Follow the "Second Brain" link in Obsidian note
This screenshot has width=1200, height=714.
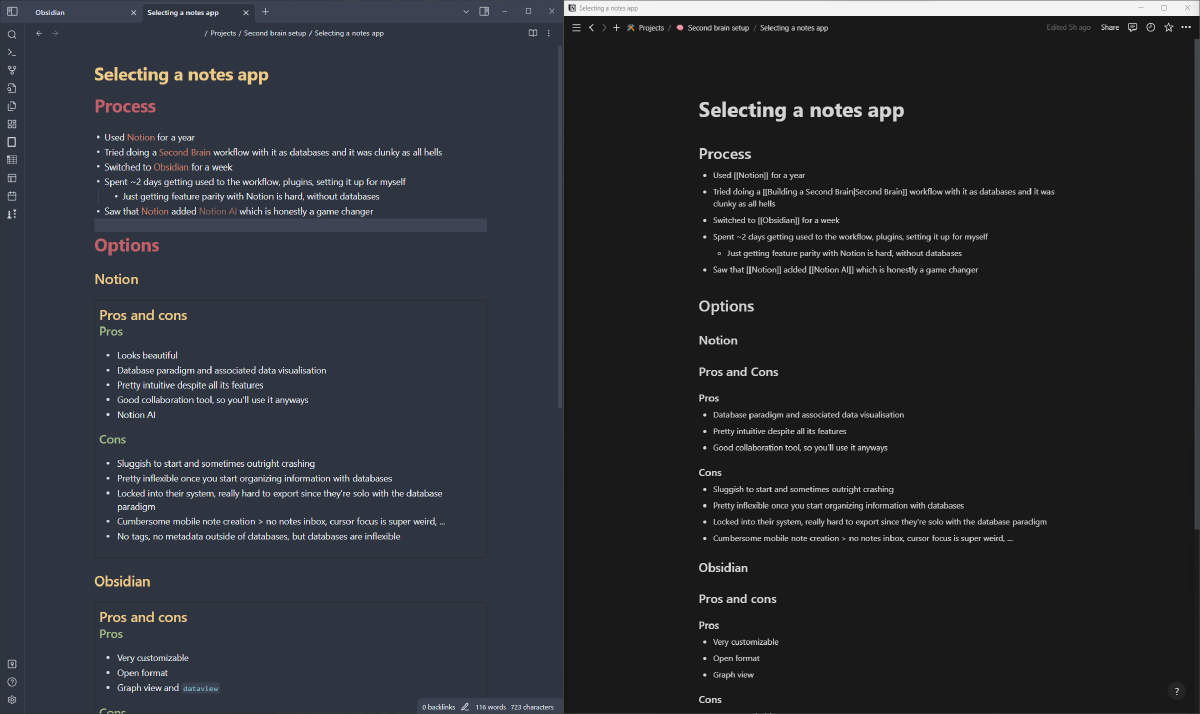pyautogui.click(x=185, y=153)
